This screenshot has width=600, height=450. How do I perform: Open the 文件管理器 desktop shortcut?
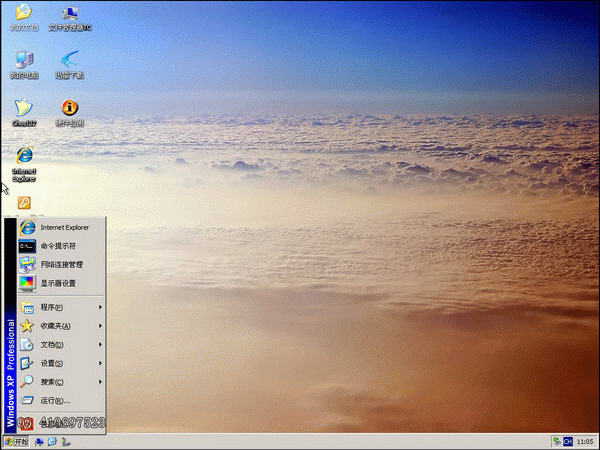pos(70,15)
